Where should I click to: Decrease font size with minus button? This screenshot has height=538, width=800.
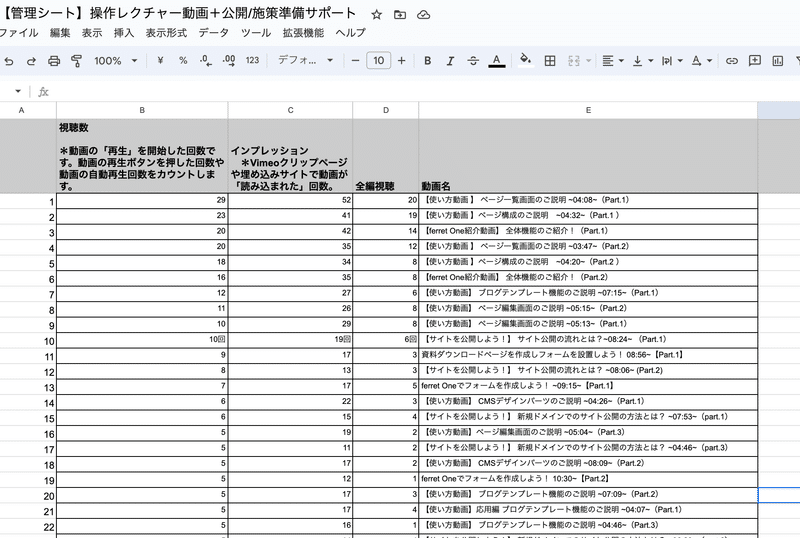(x=356, y=60)
